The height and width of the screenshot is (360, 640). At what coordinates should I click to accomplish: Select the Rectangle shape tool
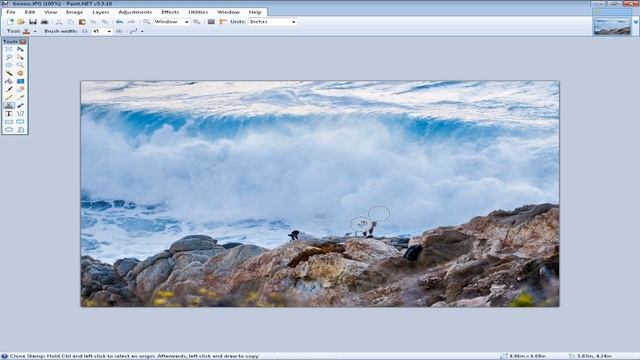(9, 122)
